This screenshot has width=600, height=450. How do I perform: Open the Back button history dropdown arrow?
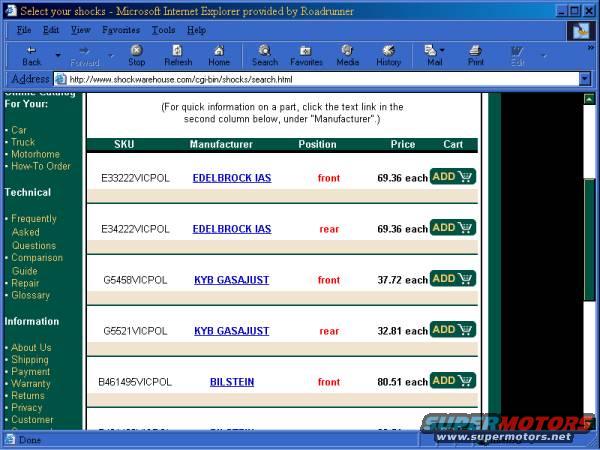tap(58, 55)
